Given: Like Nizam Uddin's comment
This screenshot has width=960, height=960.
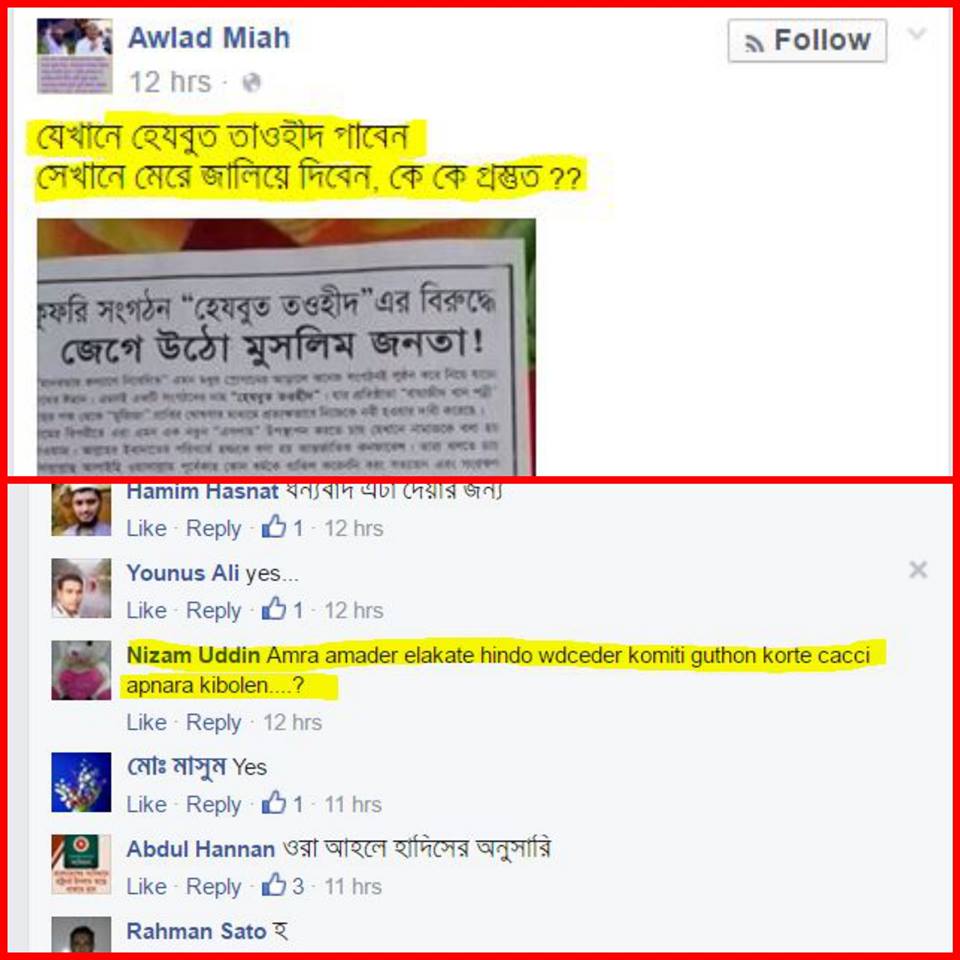Looking at the screenshot, I should click(x=146, y=722).
